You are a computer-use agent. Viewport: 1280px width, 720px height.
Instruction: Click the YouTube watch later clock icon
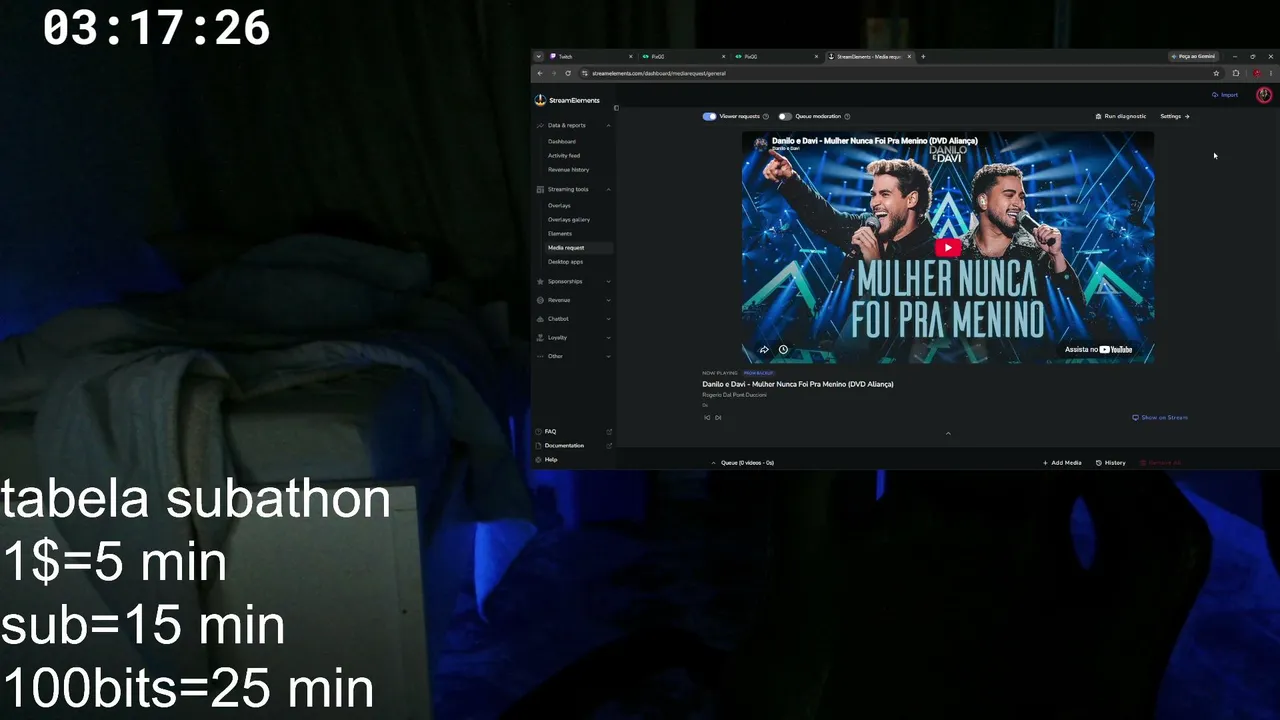pos(783,349)
